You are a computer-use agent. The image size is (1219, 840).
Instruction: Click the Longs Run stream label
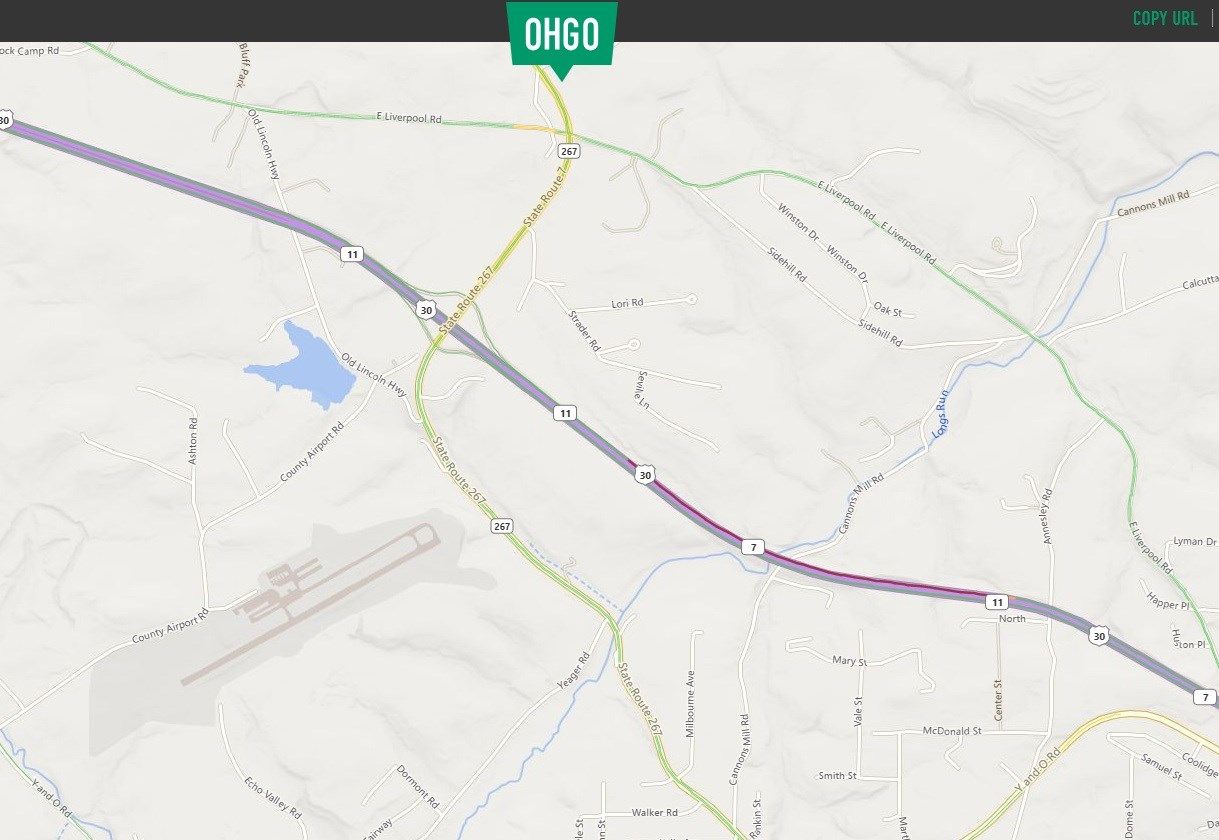pos(939,420)
